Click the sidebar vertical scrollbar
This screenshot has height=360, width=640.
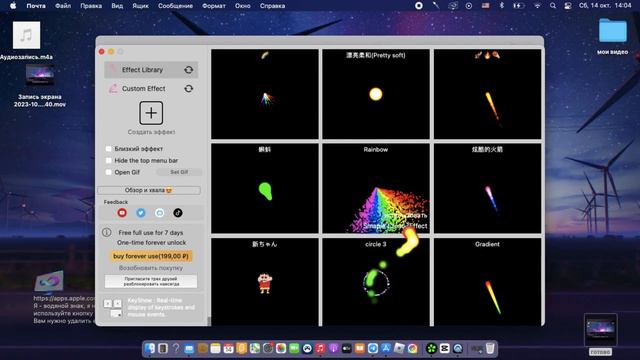(x=209, y=321)
